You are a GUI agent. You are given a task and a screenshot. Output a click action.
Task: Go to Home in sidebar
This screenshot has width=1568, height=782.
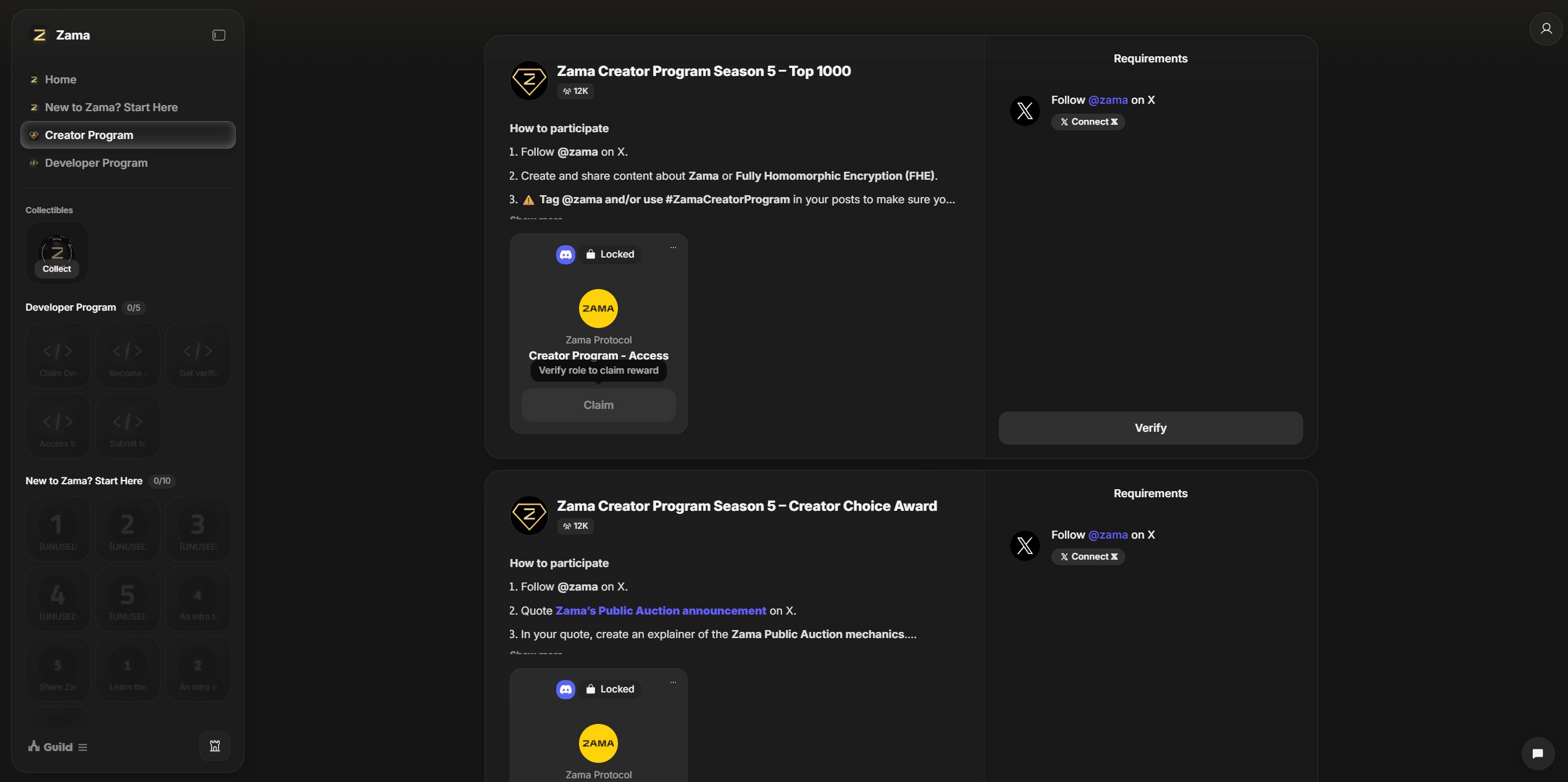point(60,80)
